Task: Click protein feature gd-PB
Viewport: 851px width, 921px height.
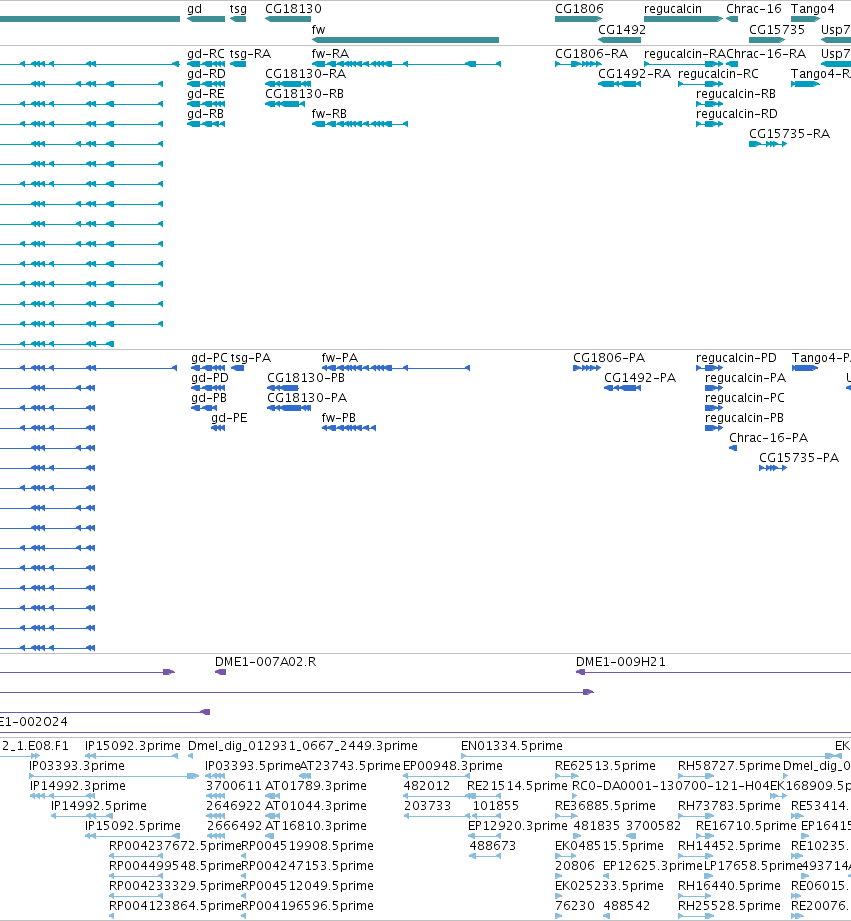Action: pyautogui.click(x=204, y=408)
